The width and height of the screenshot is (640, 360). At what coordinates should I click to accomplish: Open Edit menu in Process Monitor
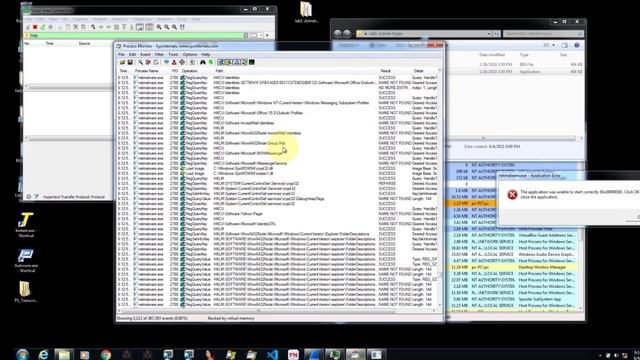[x=132, y=54]
